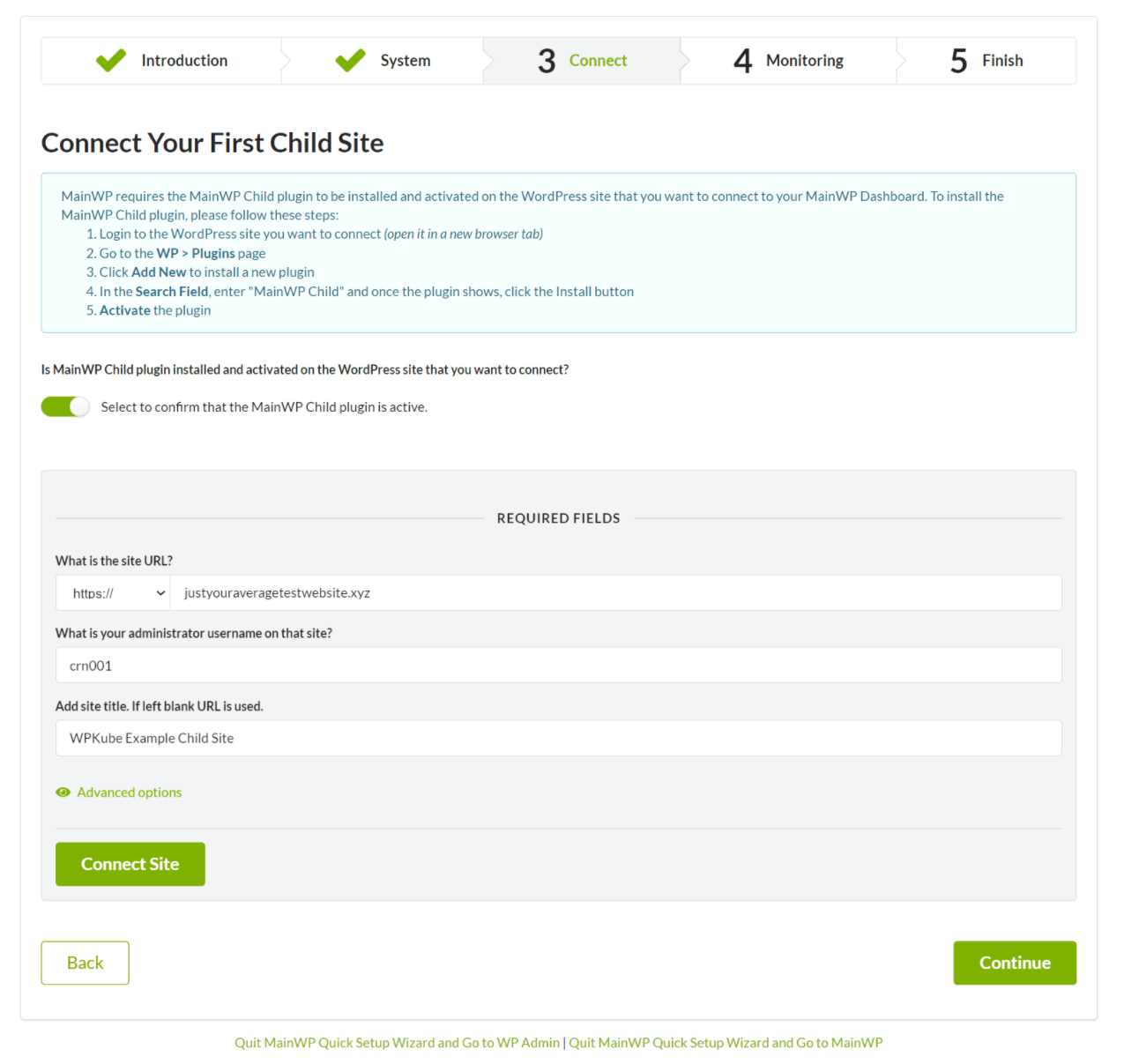
Task: Click the step number 4 icon
Action: 742,61
